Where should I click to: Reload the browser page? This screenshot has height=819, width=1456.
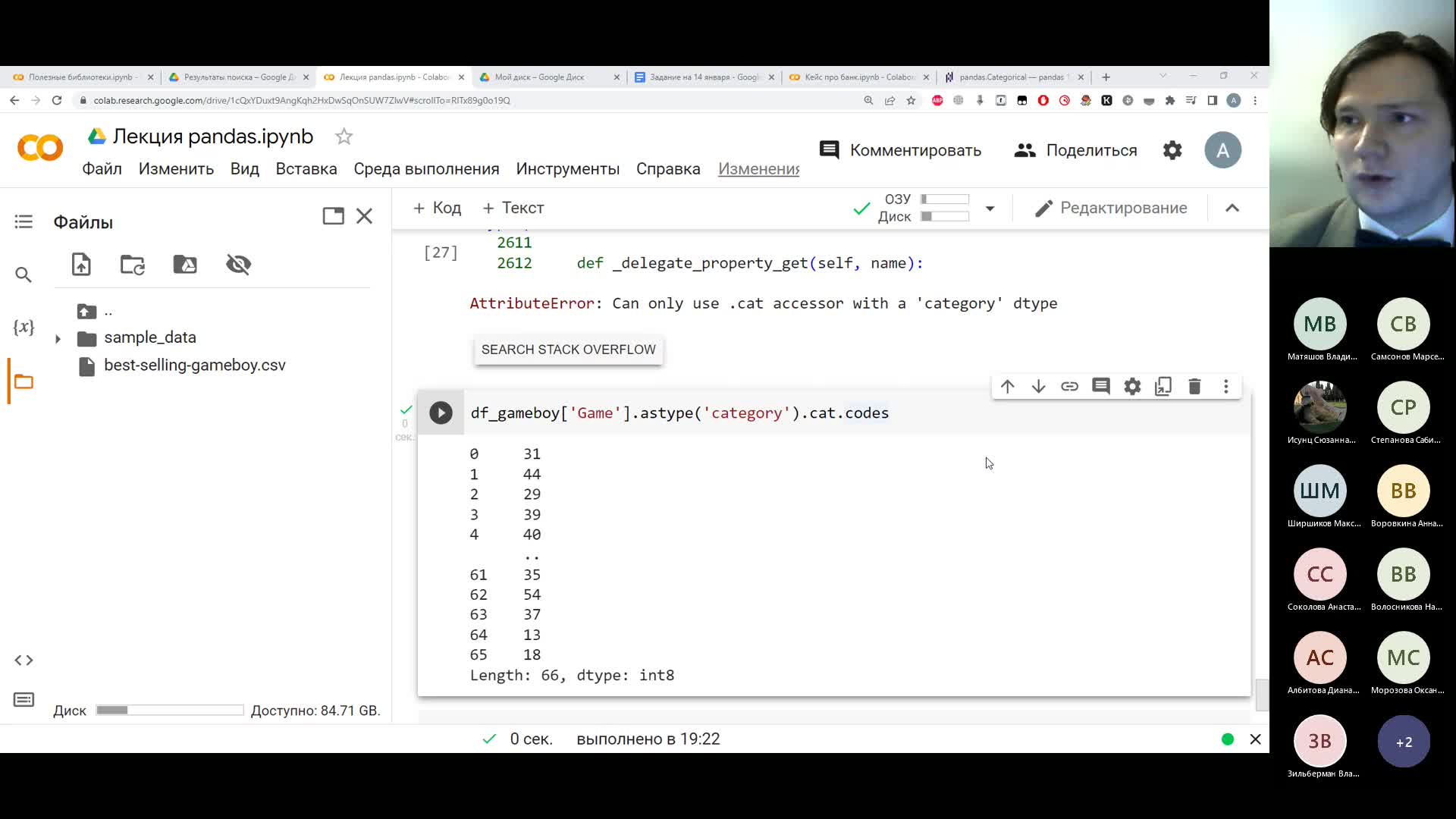click(57, 100)
